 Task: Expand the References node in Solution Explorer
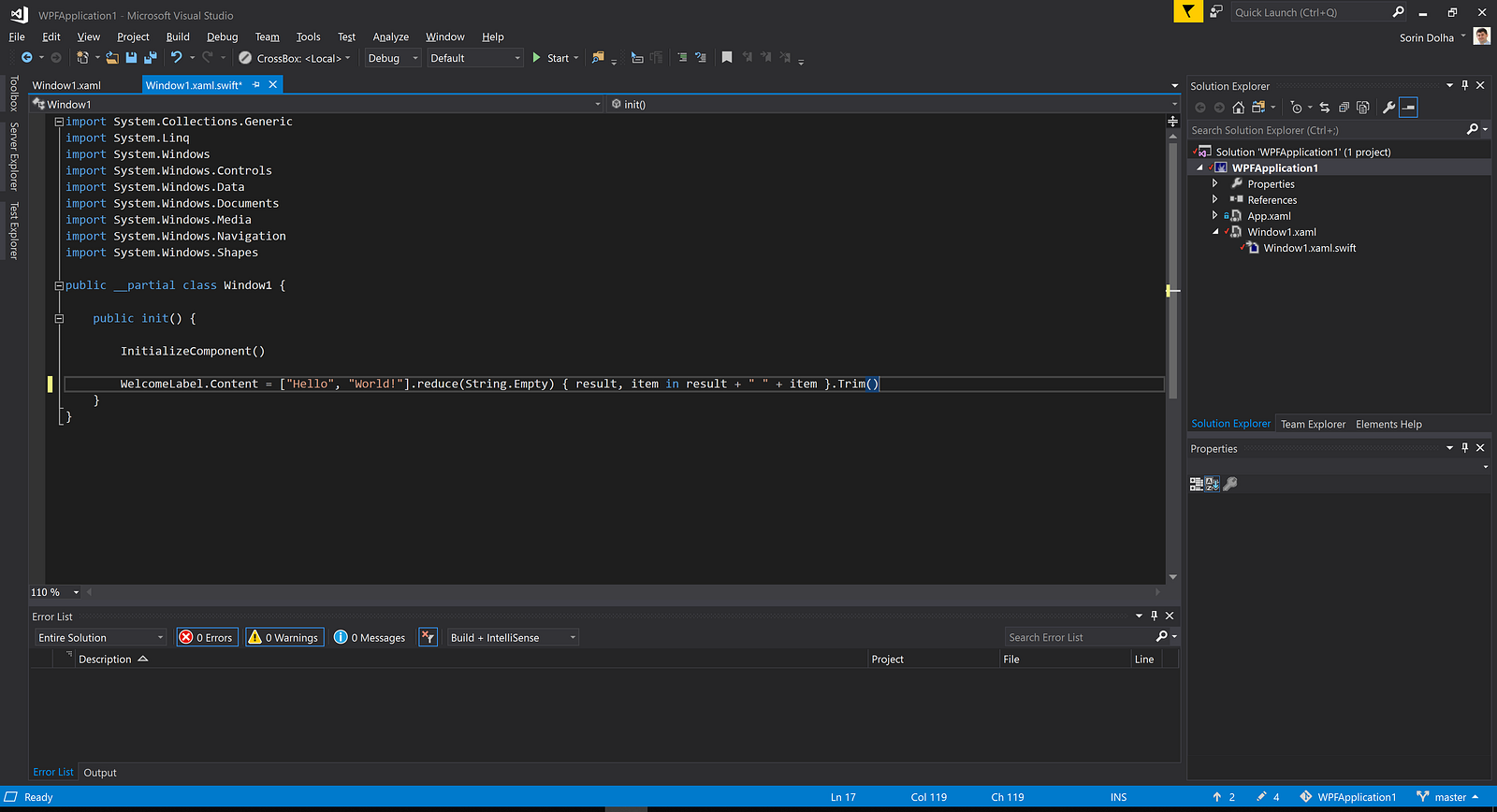(x=1215, y=199)
